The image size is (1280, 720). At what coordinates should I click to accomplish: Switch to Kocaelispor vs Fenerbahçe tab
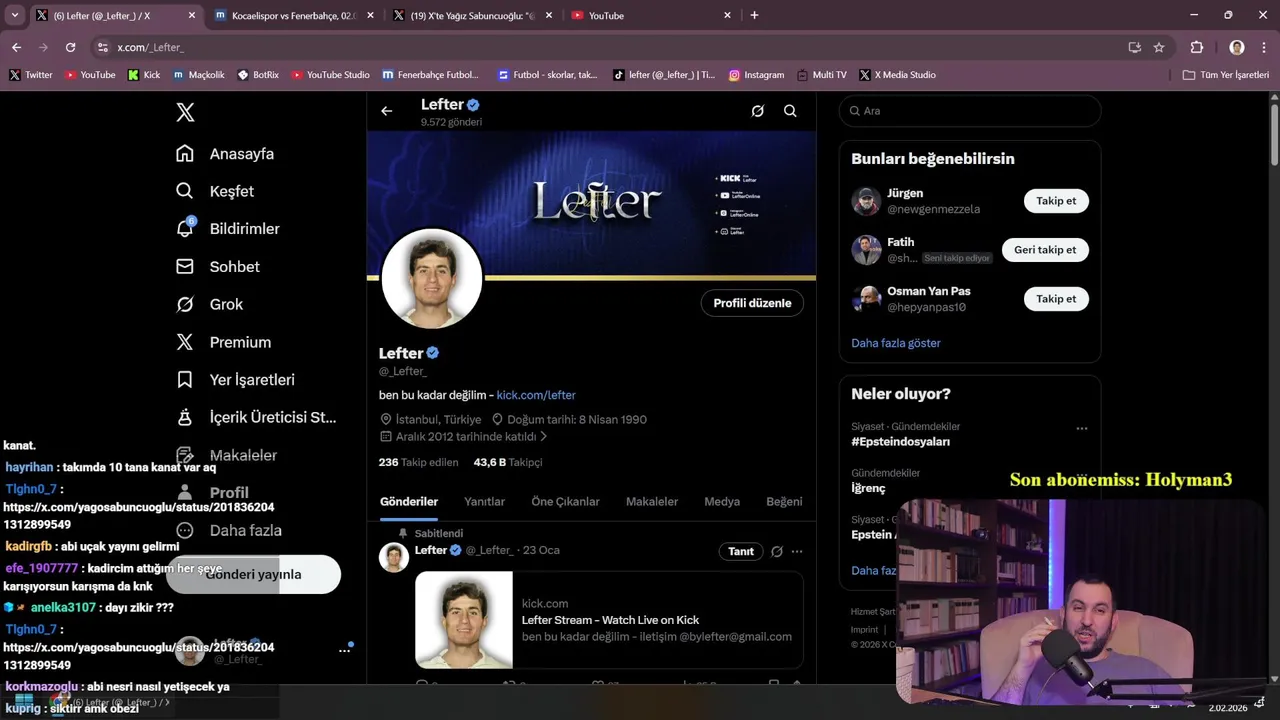[292, 15]
